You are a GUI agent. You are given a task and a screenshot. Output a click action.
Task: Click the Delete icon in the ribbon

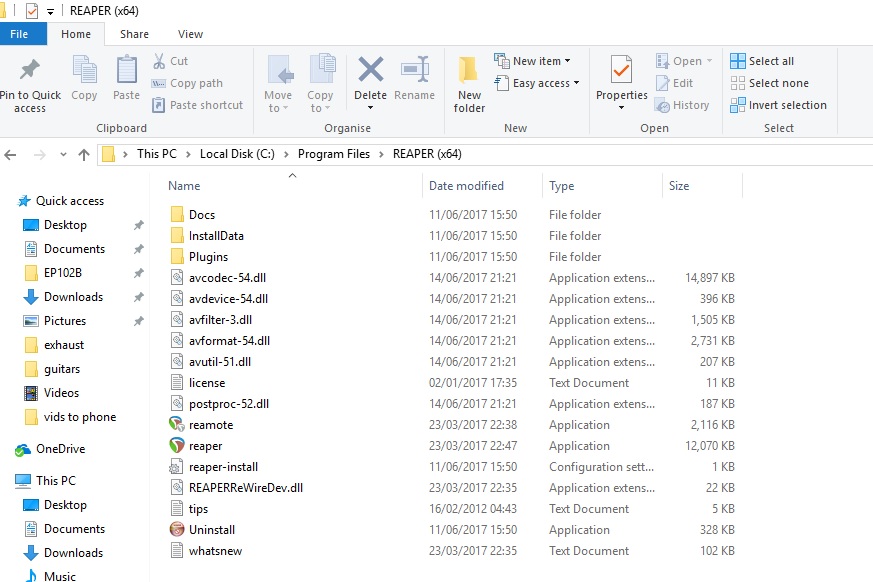(x=370, y=72)
